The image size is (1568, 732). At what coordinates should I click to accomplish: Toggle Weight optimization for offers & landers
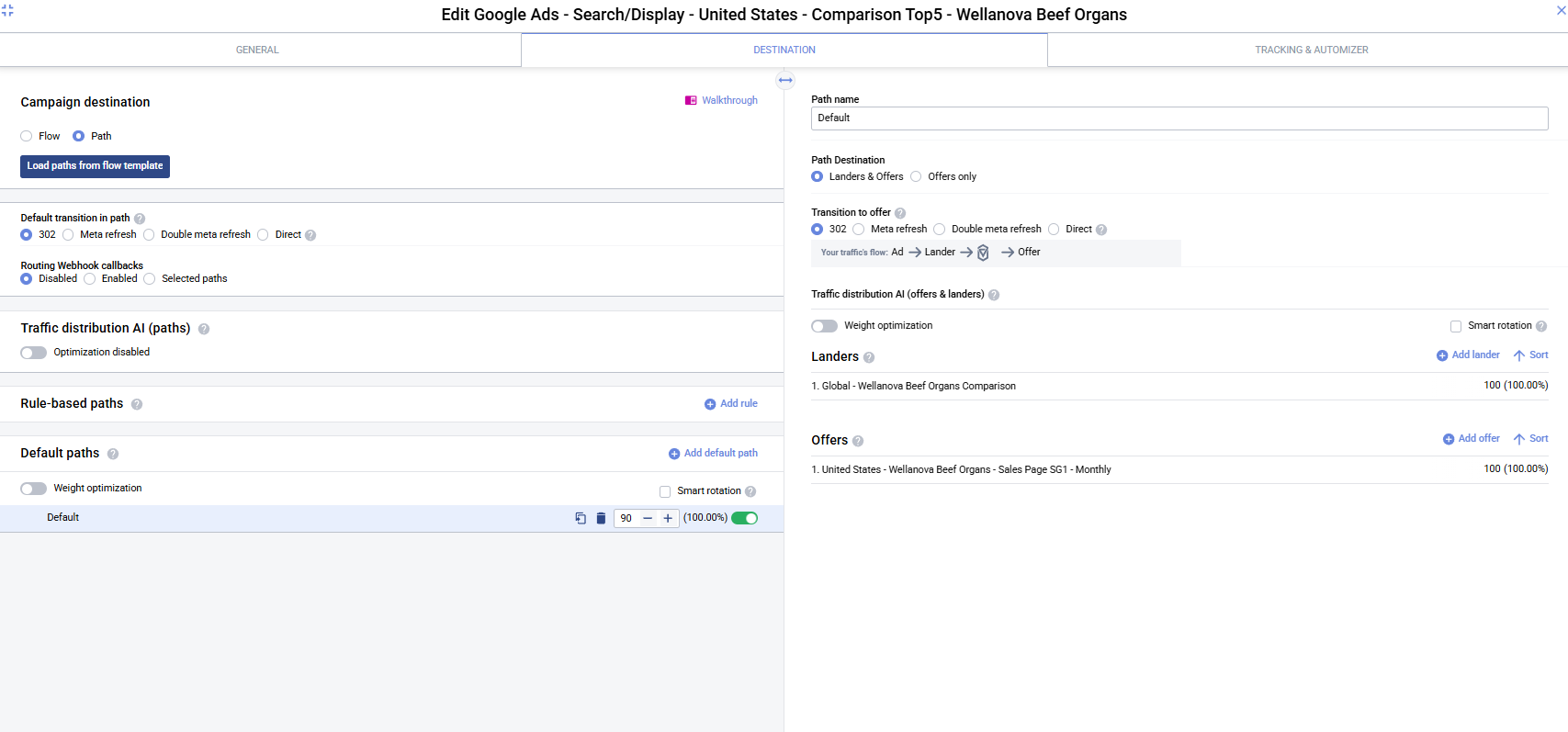pos(825,326)
